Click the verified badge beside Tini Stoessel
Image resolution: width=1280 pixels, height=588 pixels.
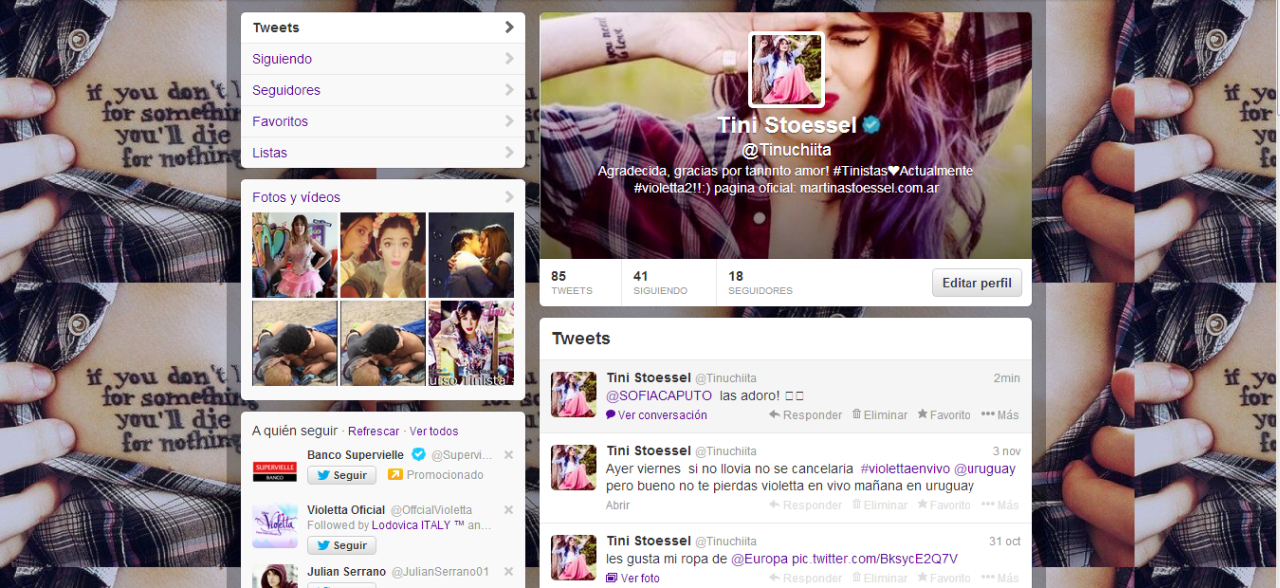click(x=872, y=125)
